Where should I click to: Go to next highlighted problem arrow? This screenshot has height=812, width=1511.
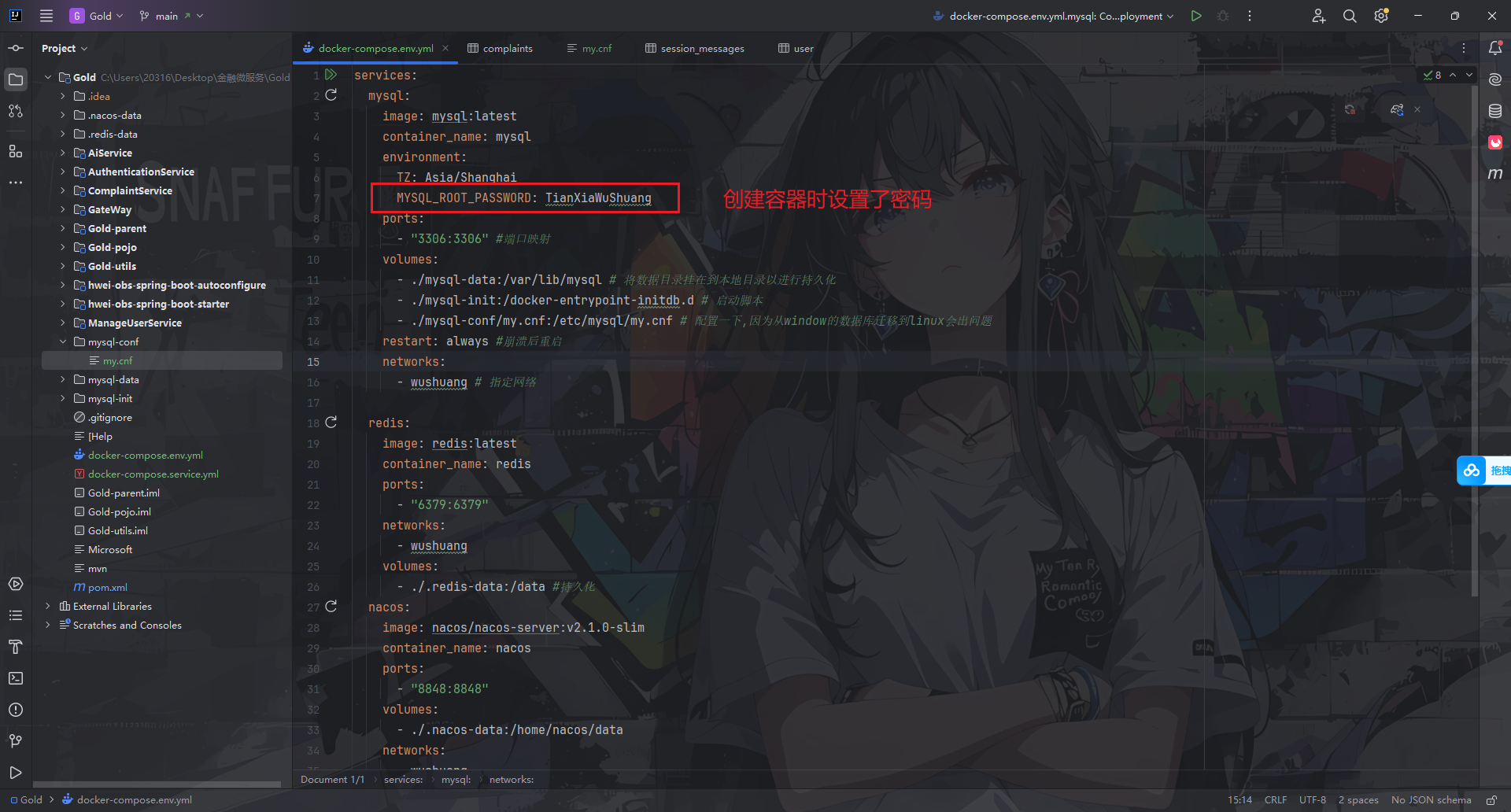tap(1469, 75)
